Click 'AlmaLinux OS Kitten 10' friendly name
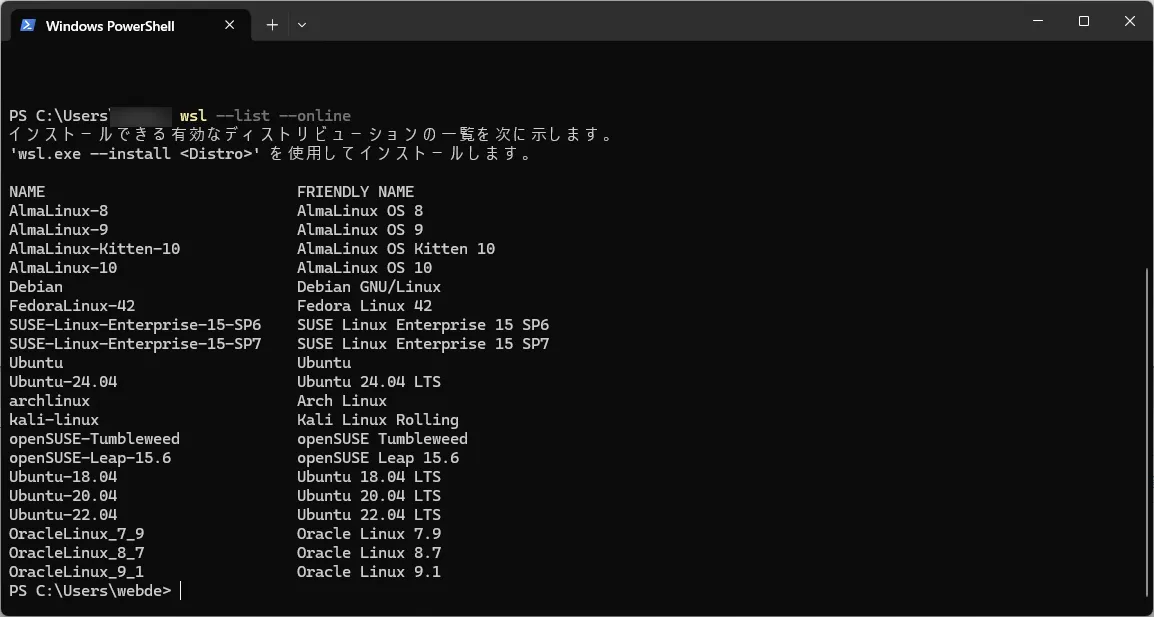This screenshot has width=1154, height=617. pos(396,249)
